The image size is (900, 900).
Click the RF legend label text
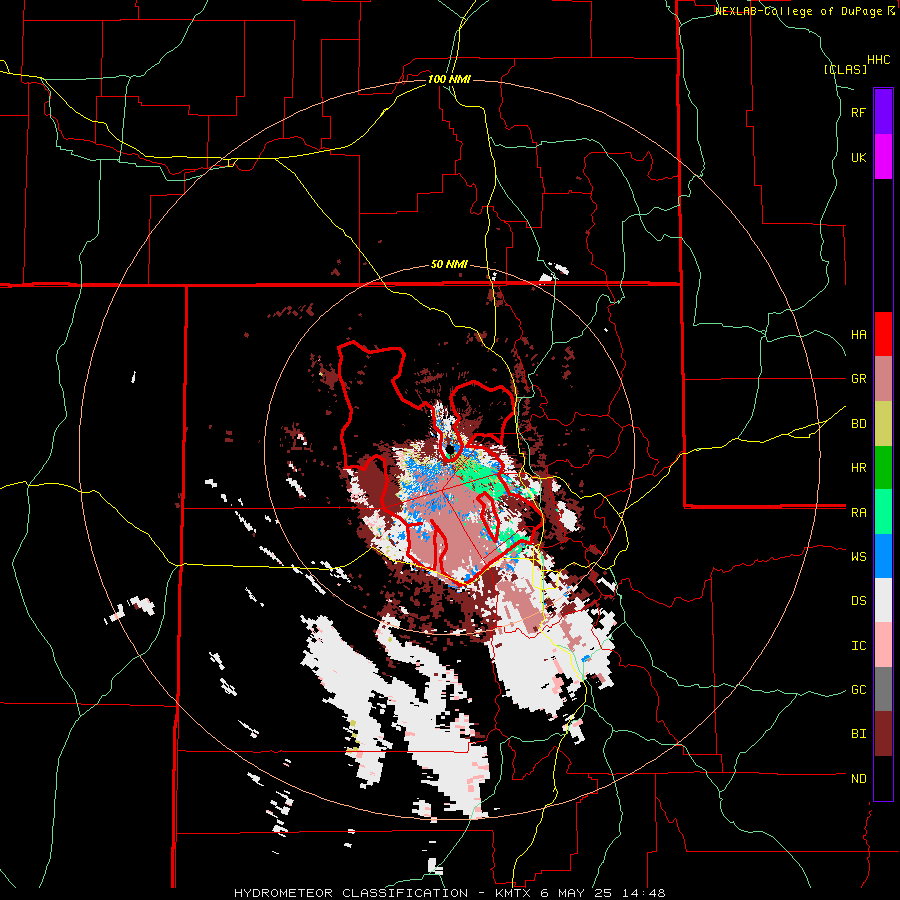(858, 112)
